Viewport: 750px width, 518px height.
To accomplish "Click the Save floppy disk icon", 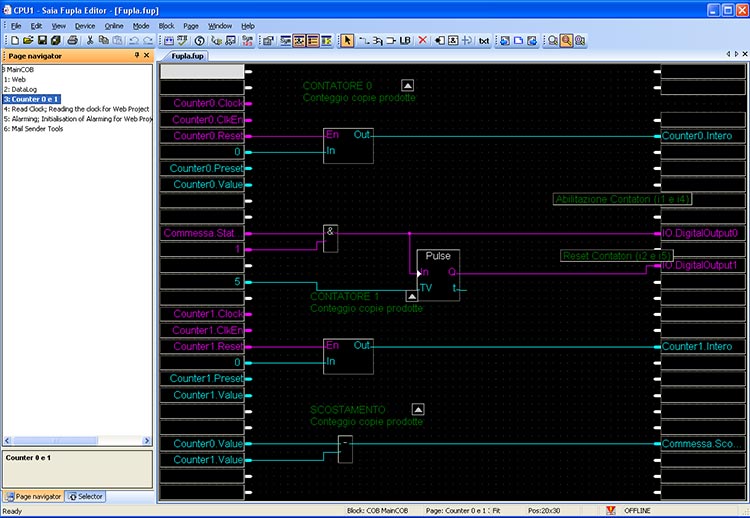I will [x=42, y=41].
